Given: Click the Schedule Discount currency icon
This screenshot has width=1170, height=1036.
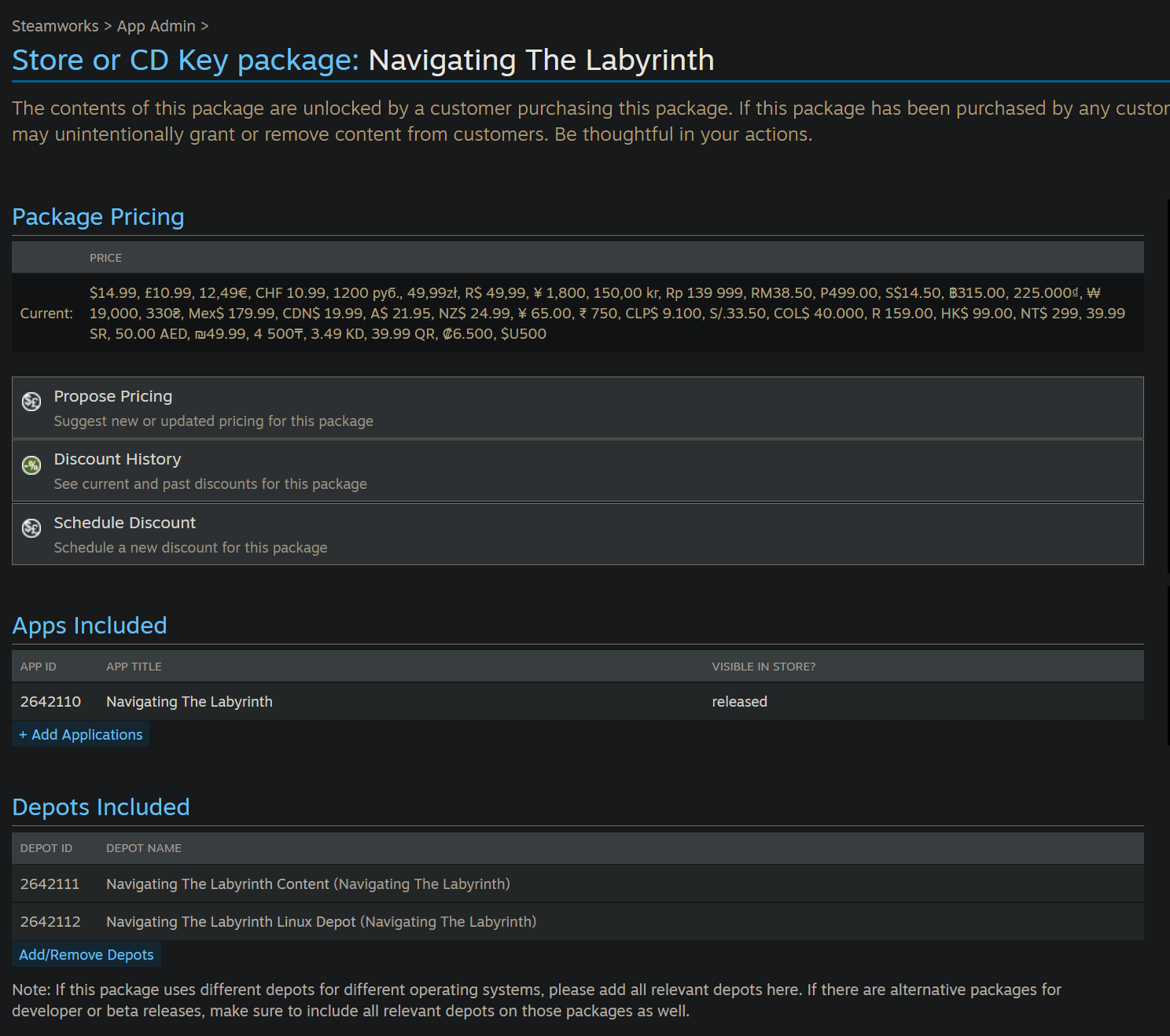Looking at the screenshot, I should pyautogui.click(x=31, y=528).
